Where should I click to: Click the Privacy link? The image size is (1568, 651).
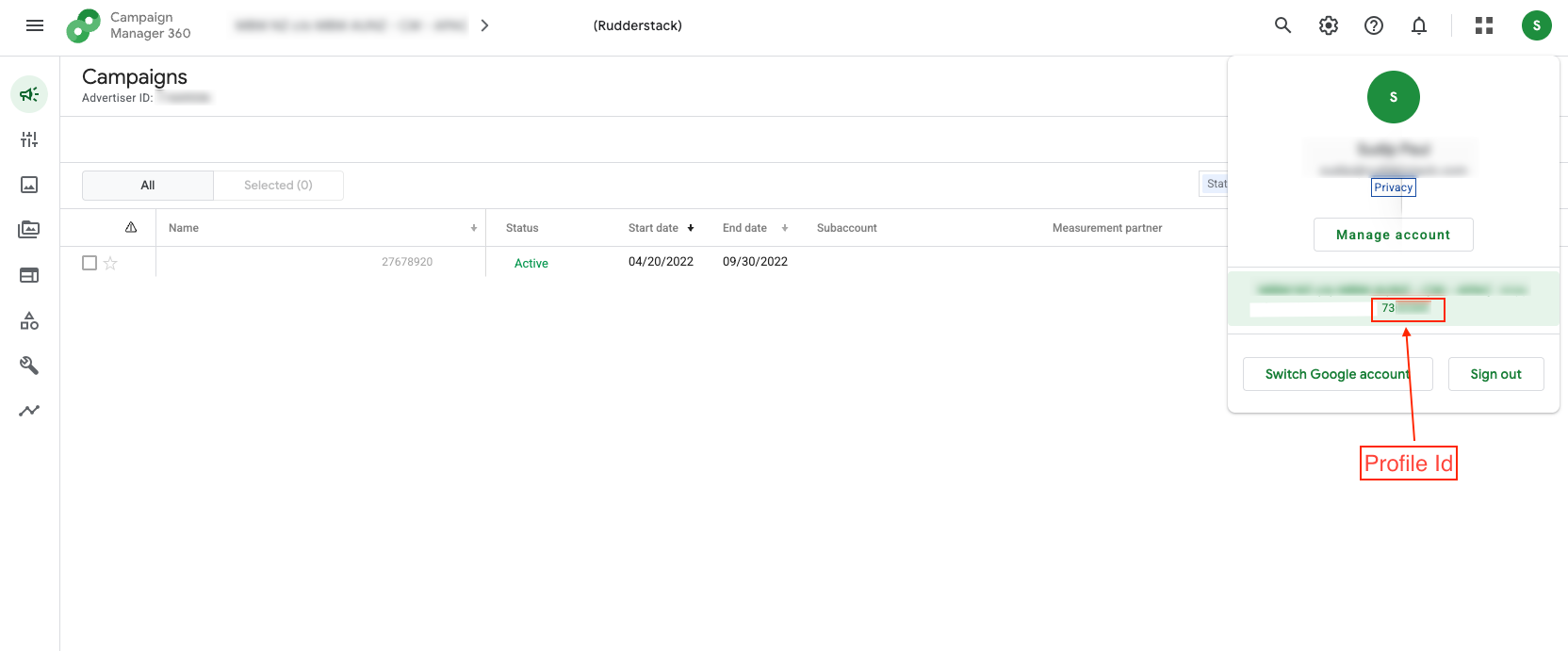tap(1393, 187)
